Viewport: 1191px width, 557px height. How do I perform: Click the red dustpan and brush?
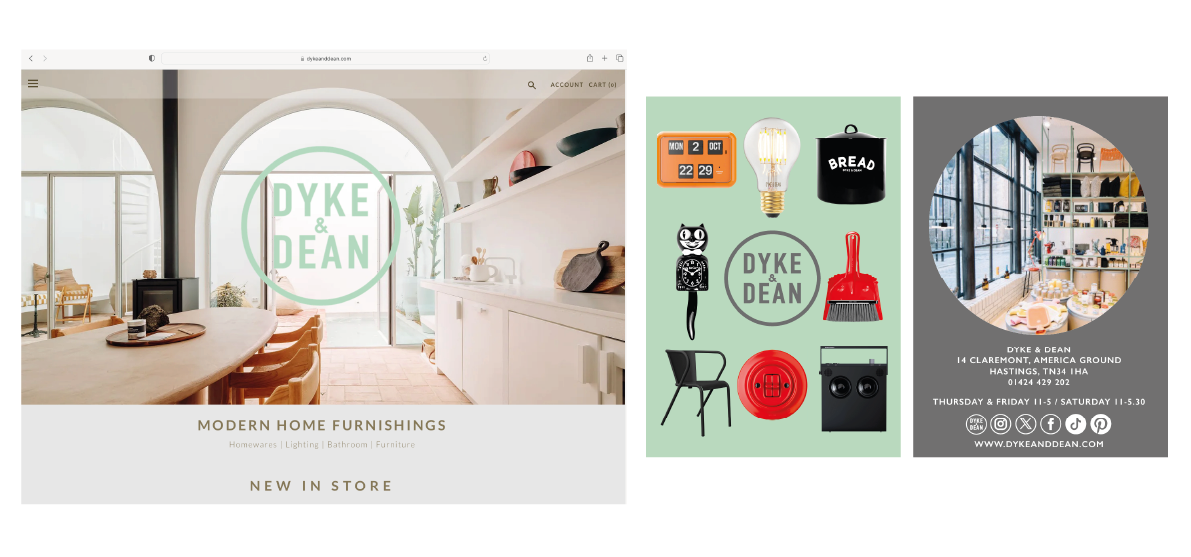click(x=852, y=277)
